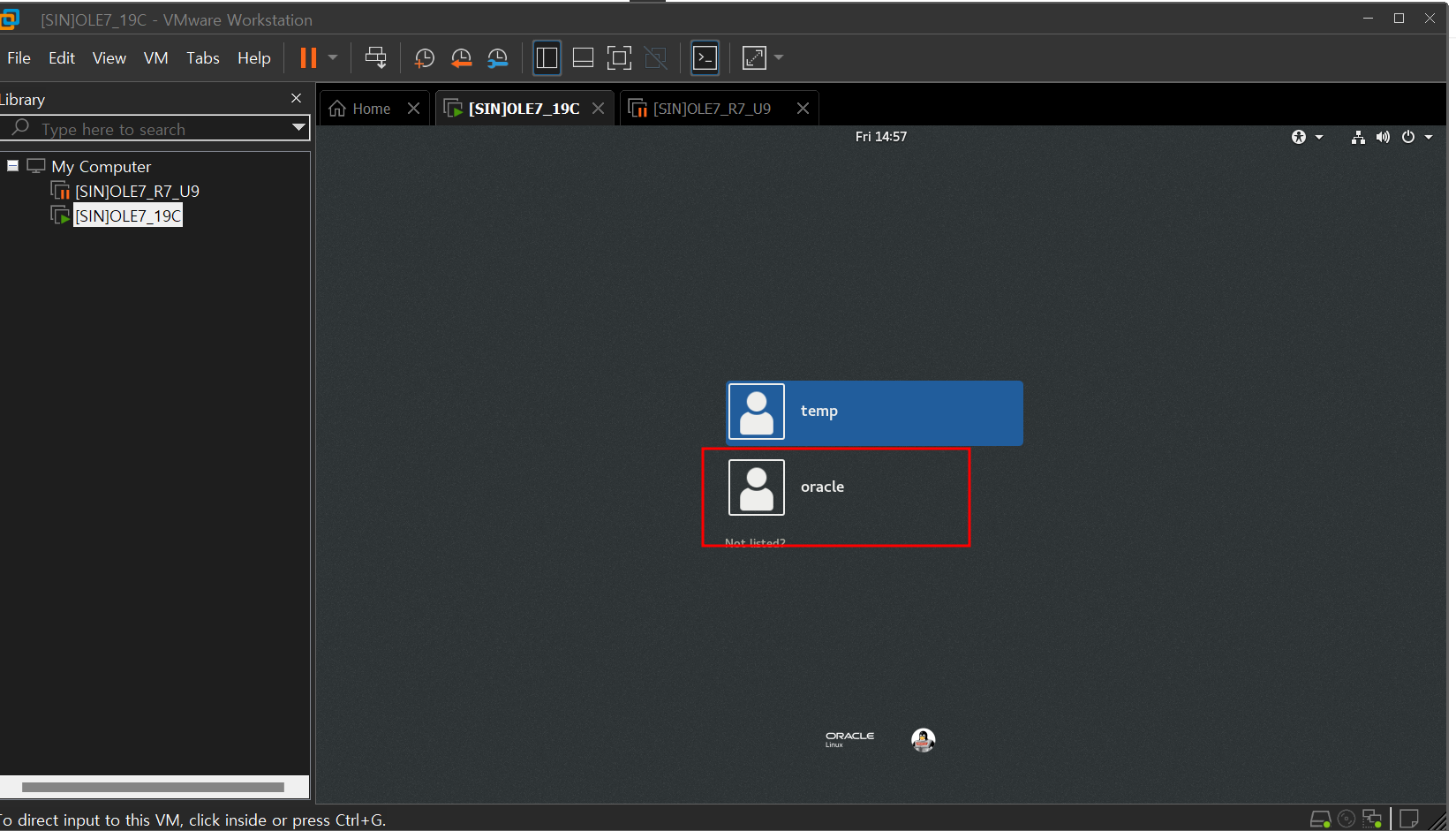Expand the guest system menu arrow
The image size is (1456, 831).
coord(1429,137)
